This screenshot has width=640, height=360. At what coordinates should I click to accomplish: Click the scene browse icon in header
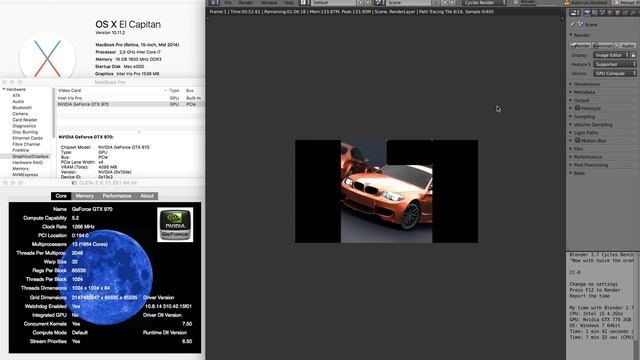coord(380,2)
